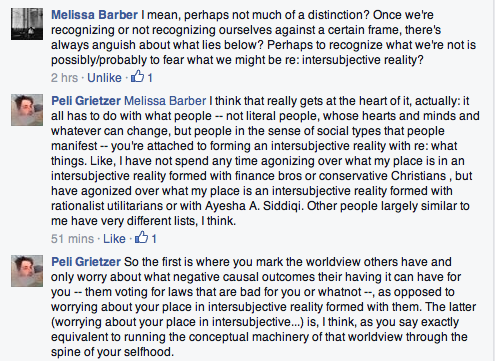
Task: Click Peli Grietzer name on second comment
Action: coord(86,101)
